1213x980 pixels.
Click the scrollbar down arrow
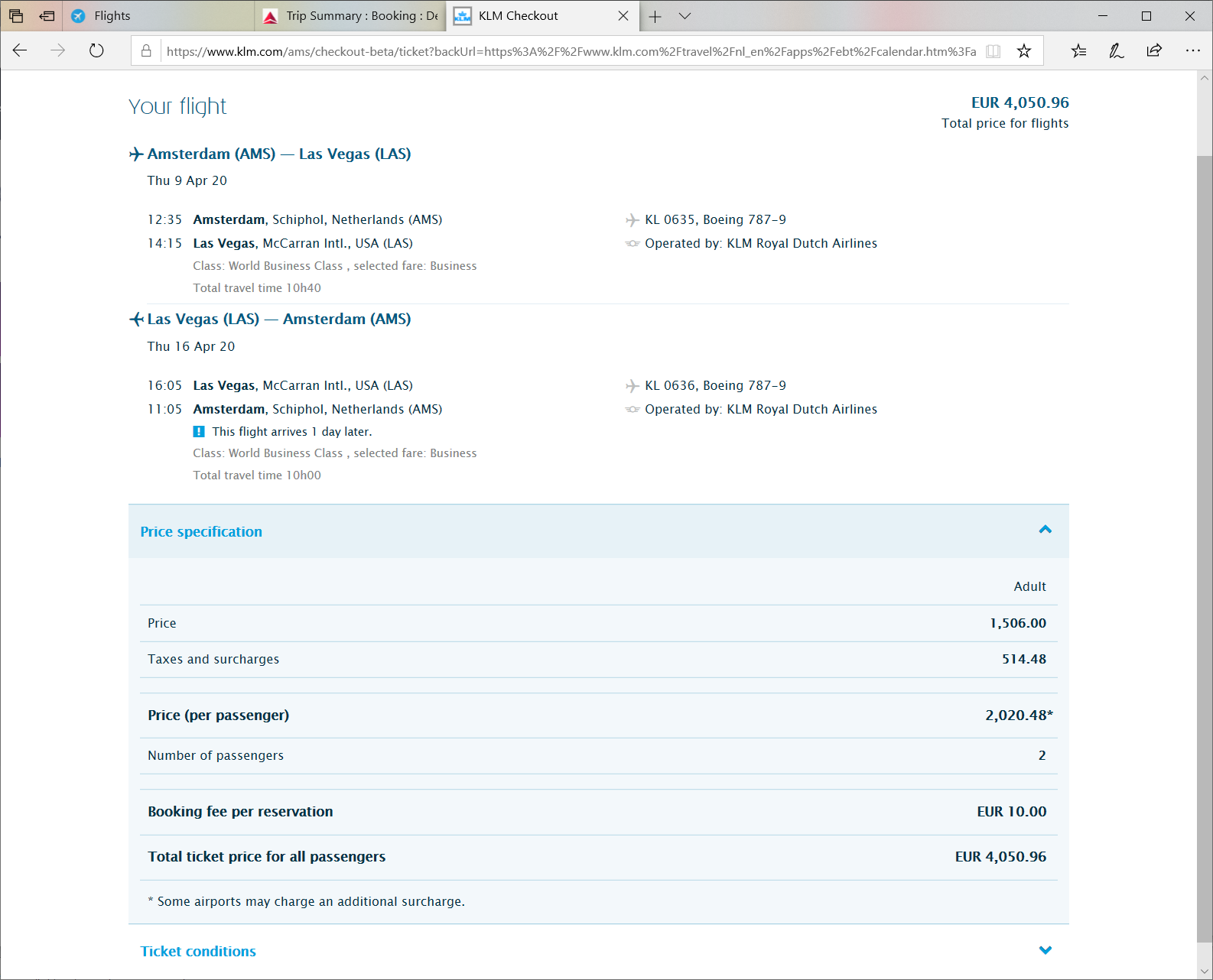tap(1205, 971)
